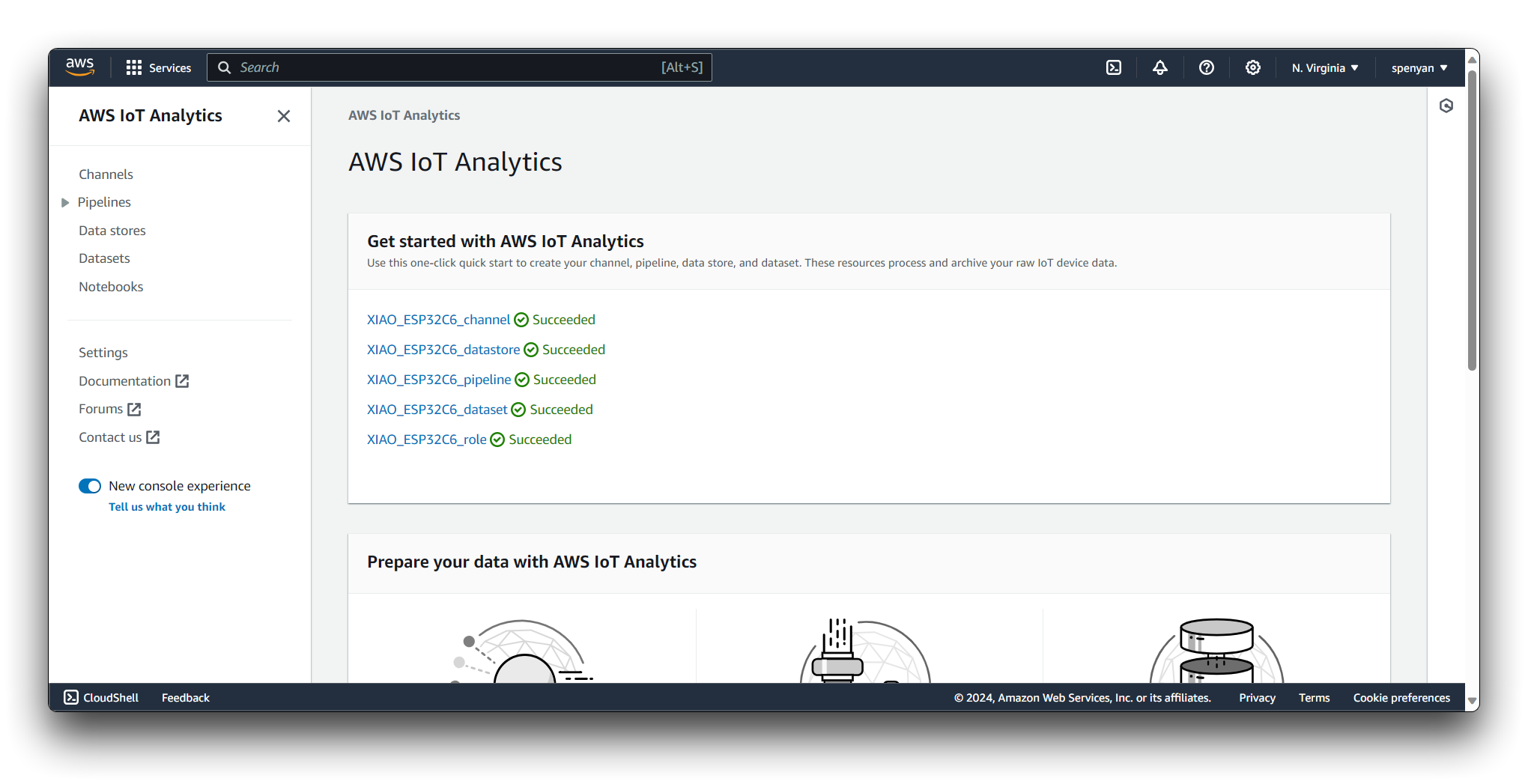Screen dimensions: 1528x784
Task: Open the XIAO_ESP32C6_channel link
Action: pos(438,320)
